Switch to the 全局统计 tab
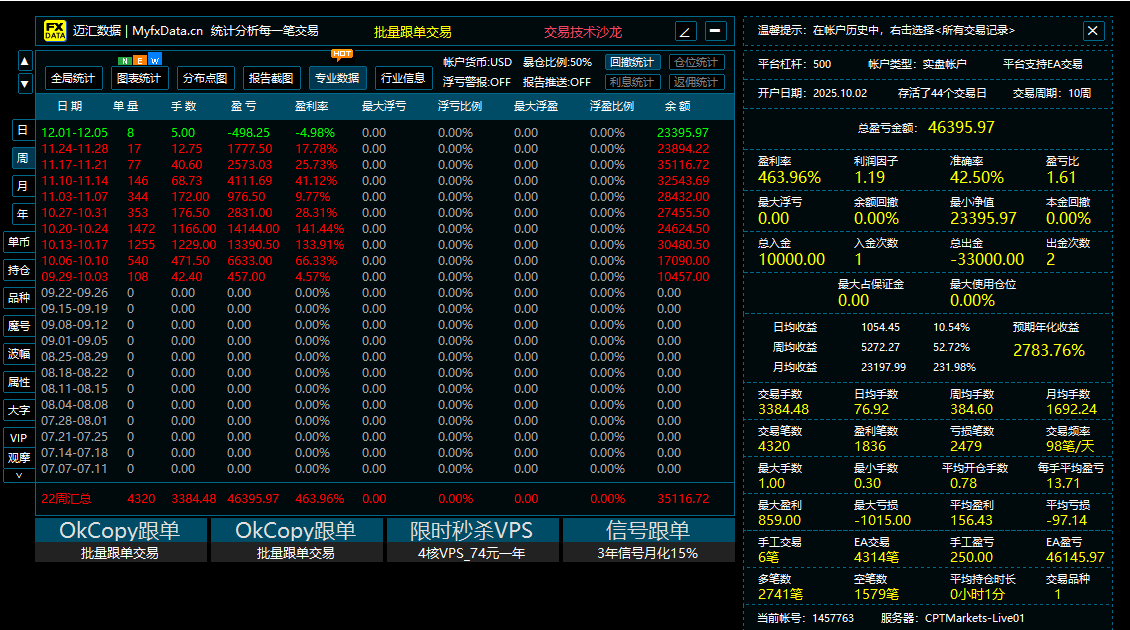The image size is (1130, 630). (x=72, y=76)
